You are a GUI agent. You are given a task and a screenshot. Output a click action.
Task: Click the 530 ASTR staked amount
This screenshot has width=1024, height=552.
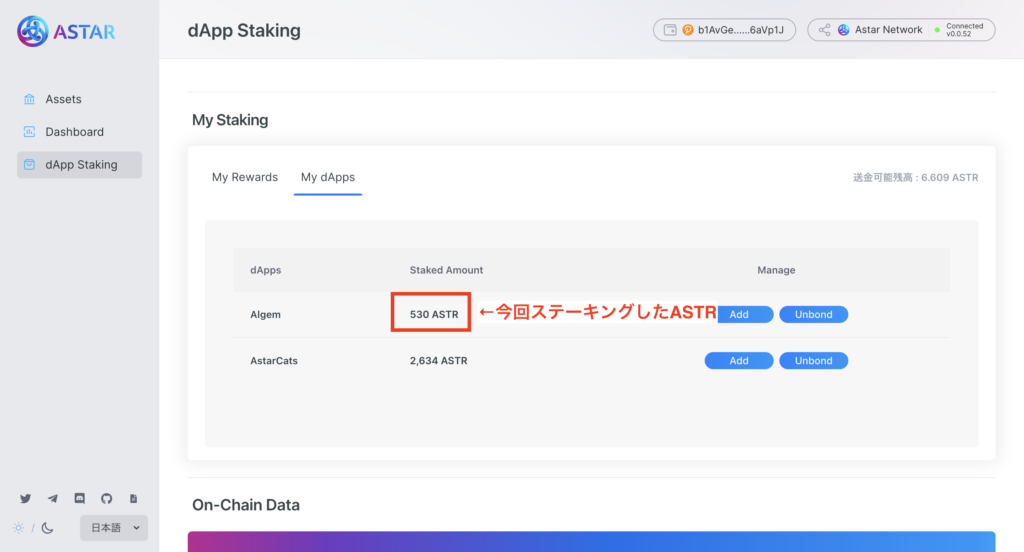434,314
